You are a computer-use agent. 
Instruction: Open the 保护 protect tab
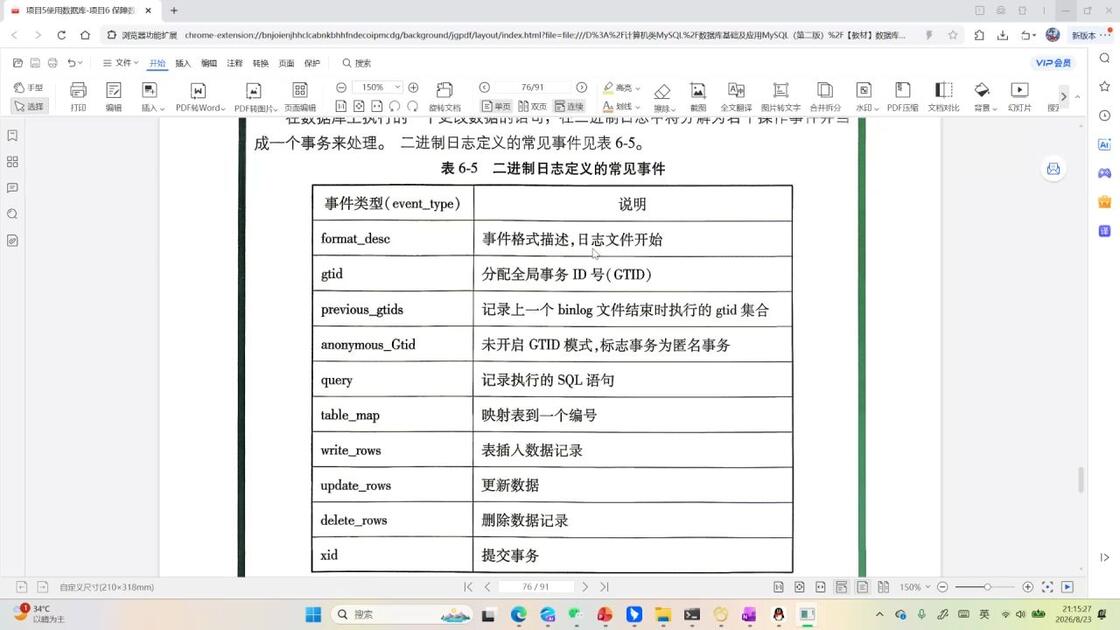click(x=312, y=63)
